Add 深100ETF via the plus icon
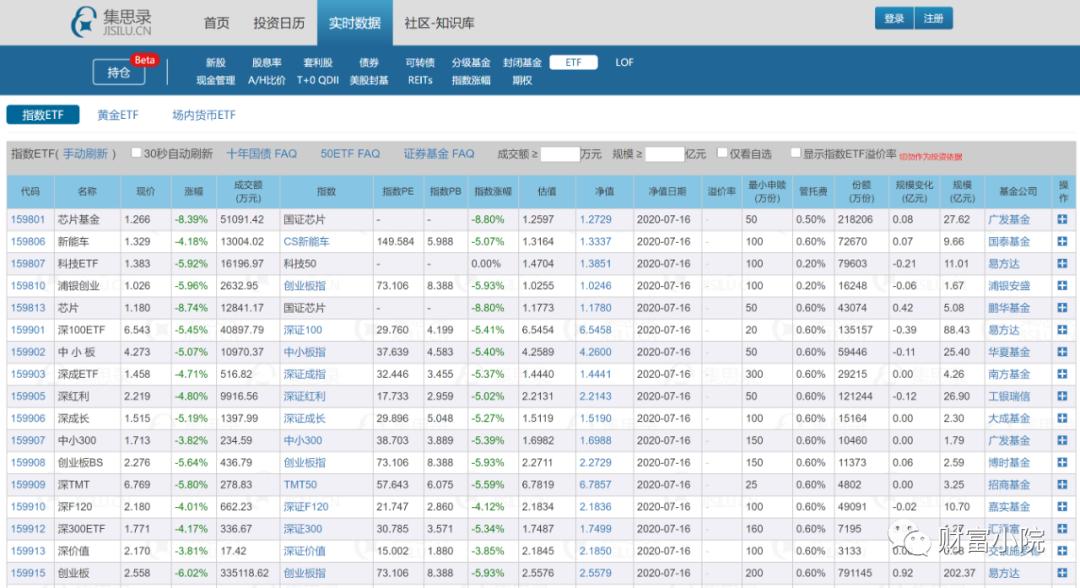Screen dimensions: 1080x588 (x=1060, y=327)
